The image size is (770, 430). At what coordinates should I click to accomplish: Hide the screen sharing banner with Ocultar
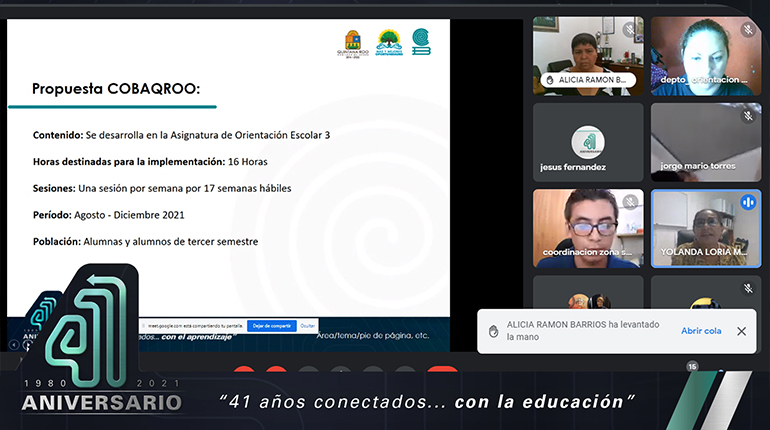point(308,325)
